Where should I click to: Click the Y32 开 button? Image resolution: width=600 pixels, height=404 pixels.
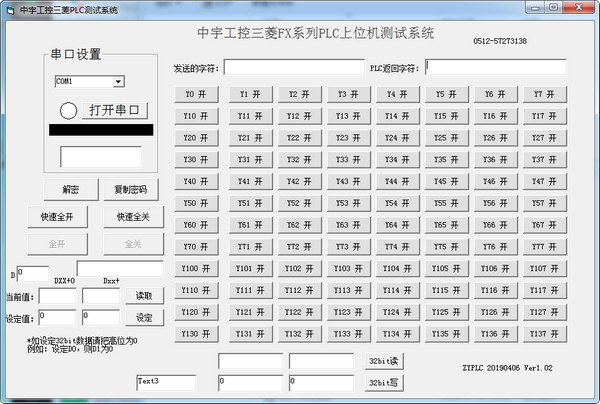click(300, 160)
